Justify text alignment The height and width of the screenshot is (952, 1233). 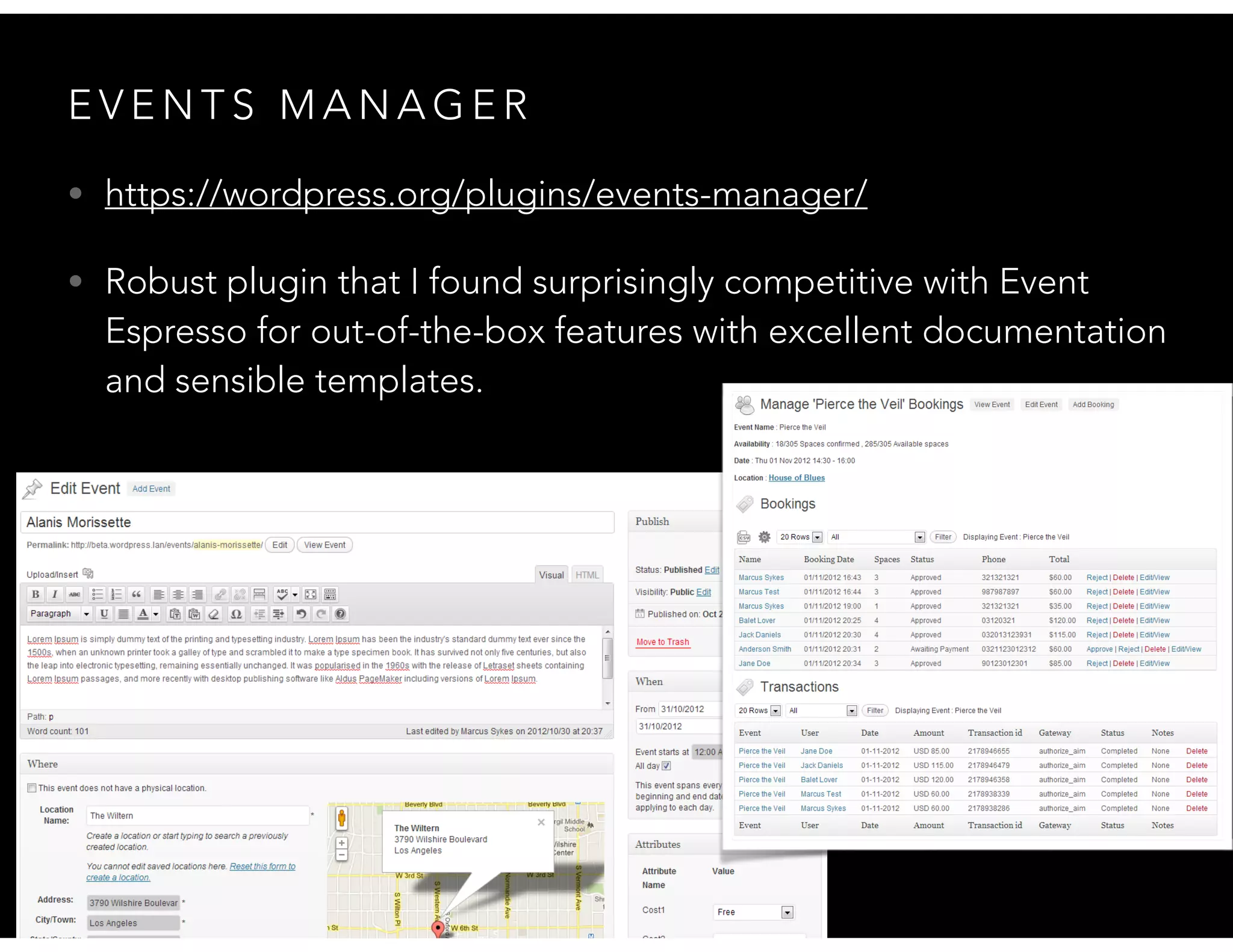click(123, 614)
